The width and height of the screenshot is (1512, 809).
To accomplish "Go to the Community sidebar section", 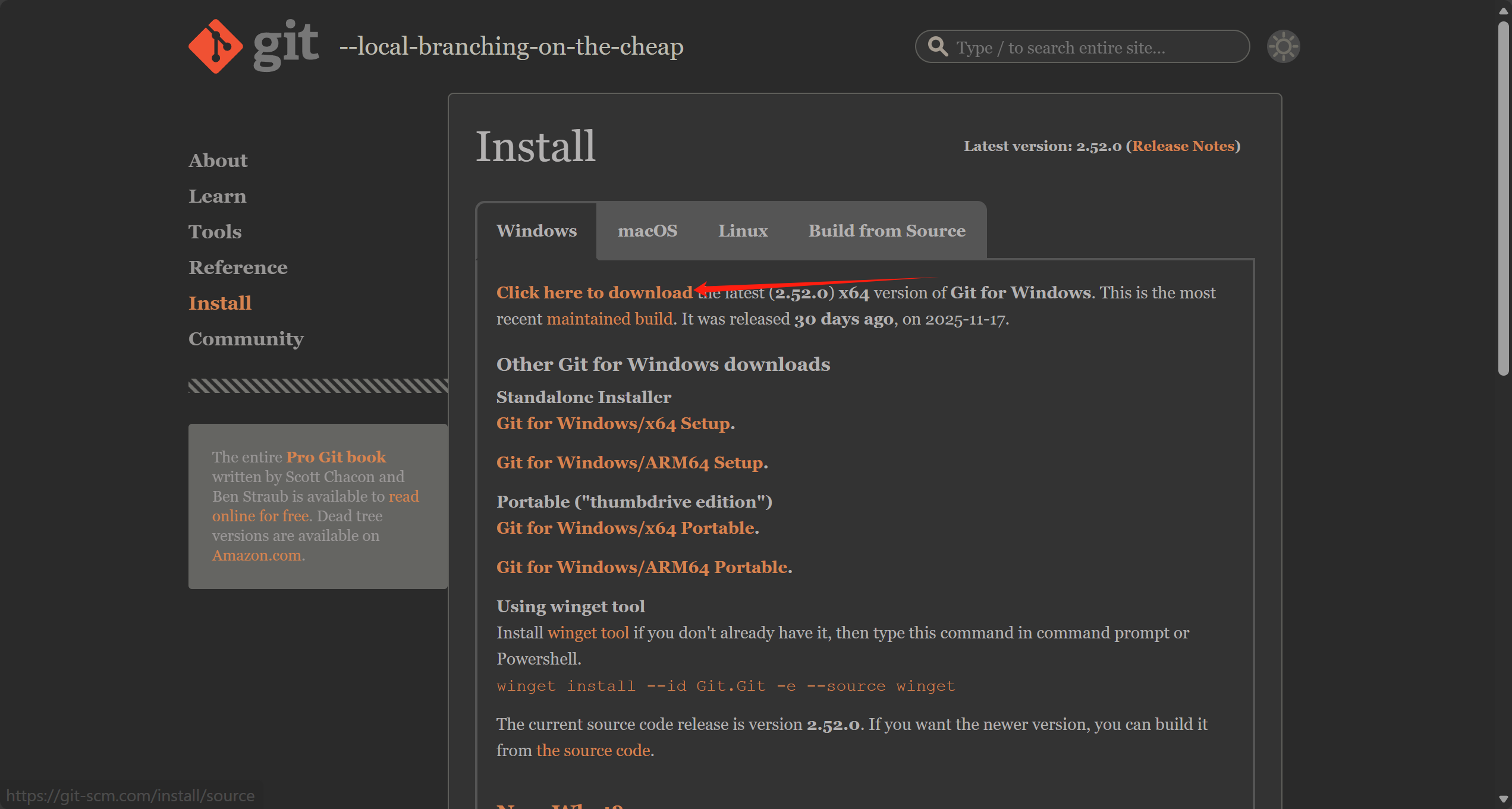I will tap(246, 339).
